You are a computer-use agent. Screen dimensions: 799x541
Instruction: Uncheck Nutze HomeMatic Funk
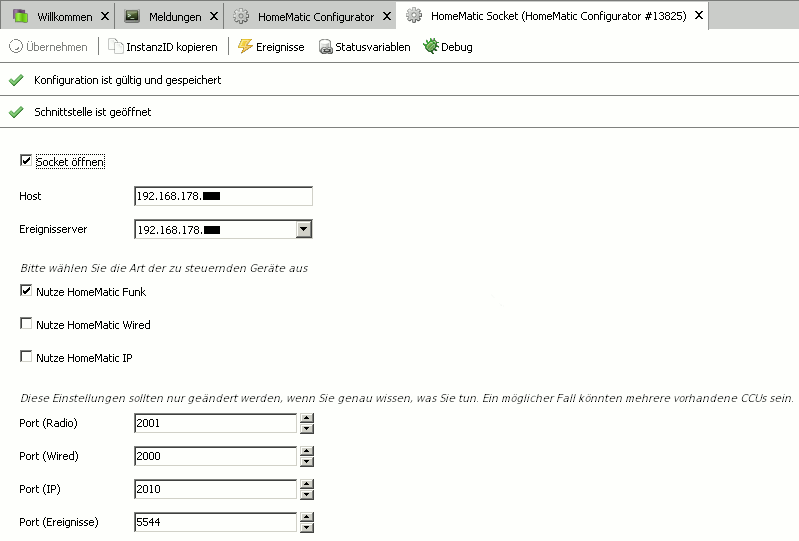25,290
